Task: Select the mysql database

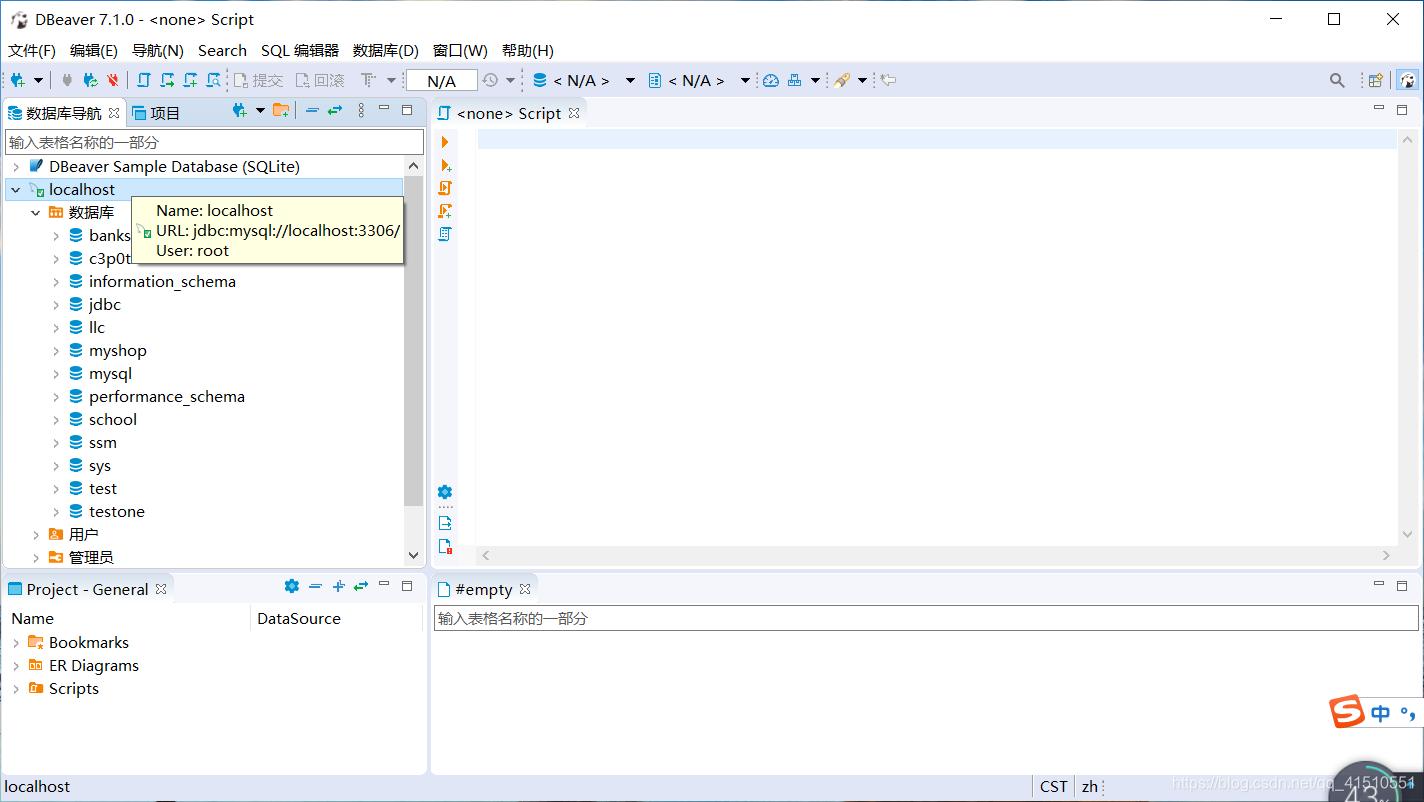Action: pos(110,374)
